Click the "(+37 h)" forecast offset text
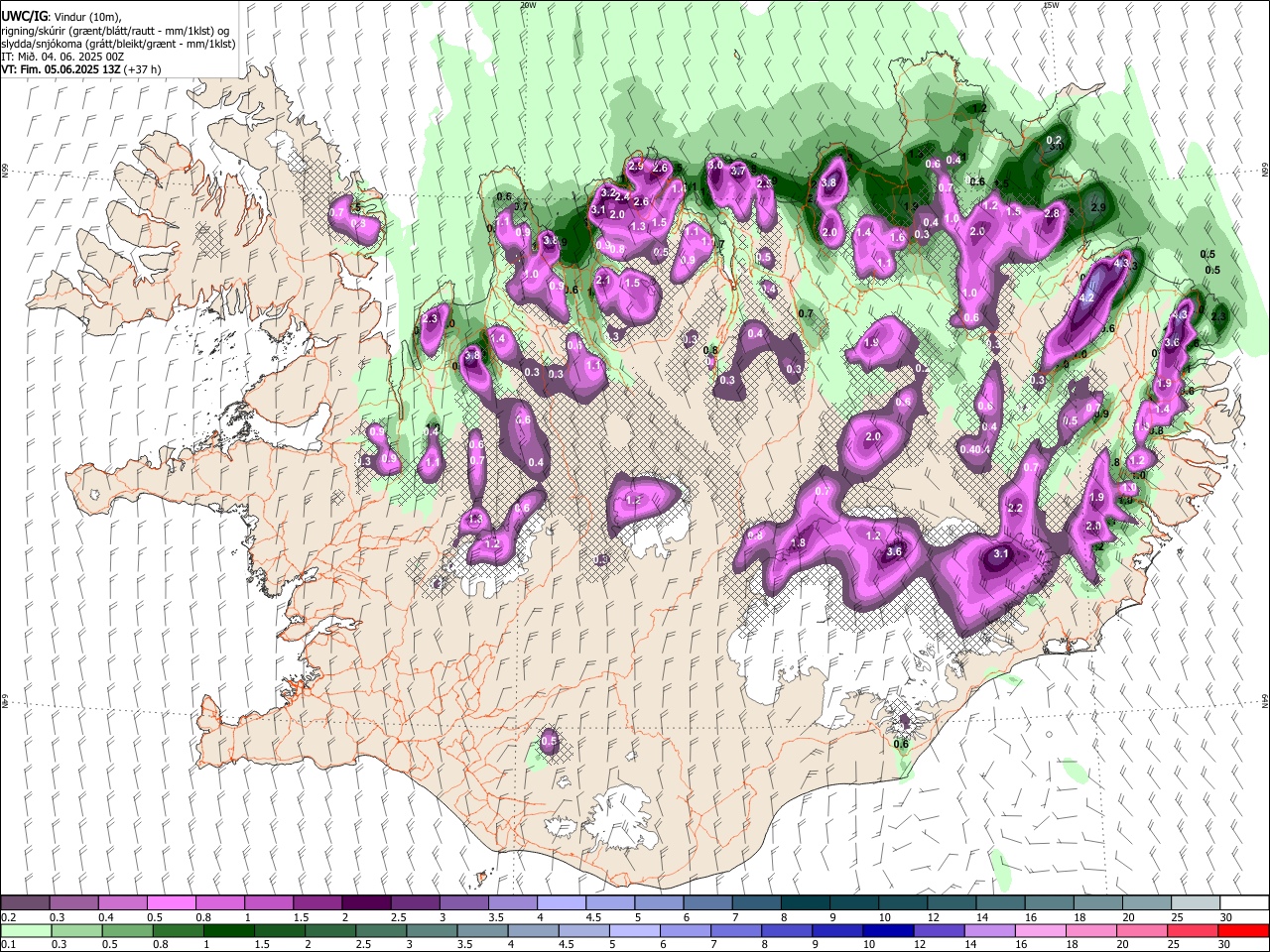The image size is (1270, 952). pos(143,69)
